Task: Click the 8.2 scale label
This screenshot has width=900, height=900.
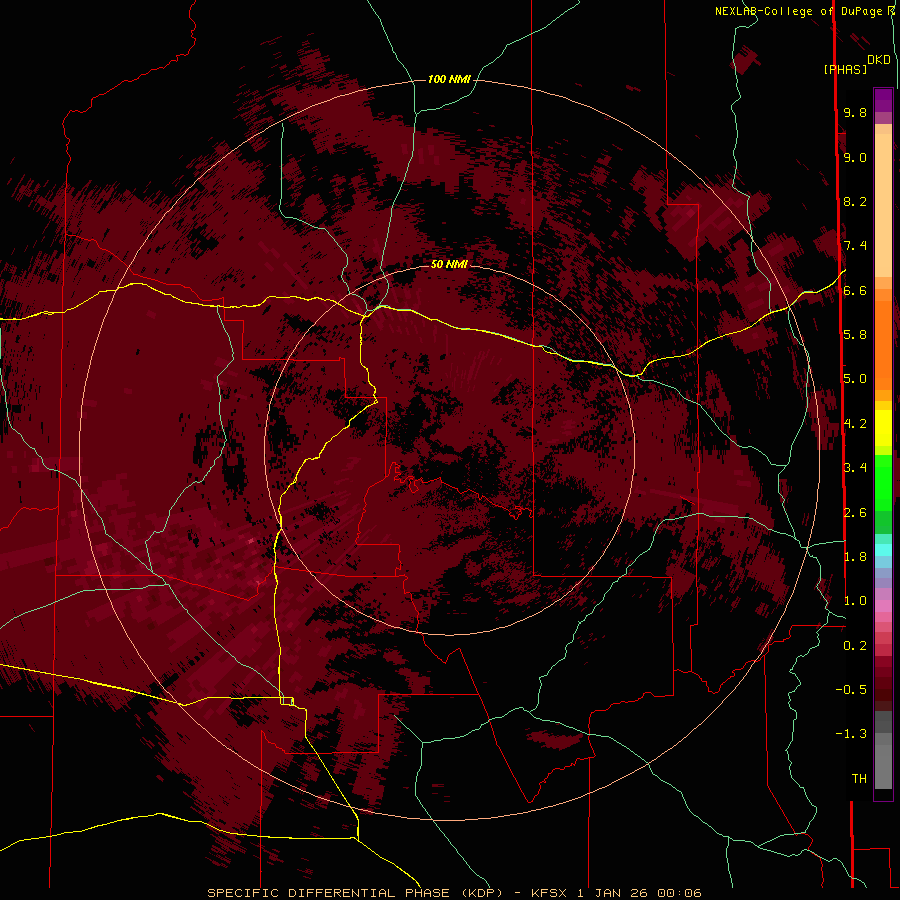Action: tap(855, 201)
